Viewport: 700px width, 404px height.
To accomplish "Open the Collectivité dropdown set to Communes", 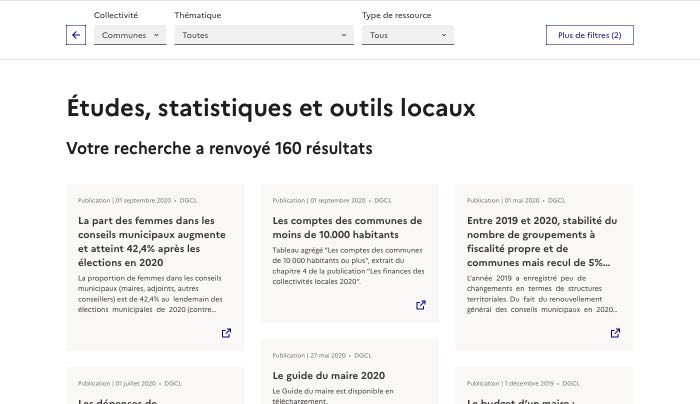I will tap(130, 35).
